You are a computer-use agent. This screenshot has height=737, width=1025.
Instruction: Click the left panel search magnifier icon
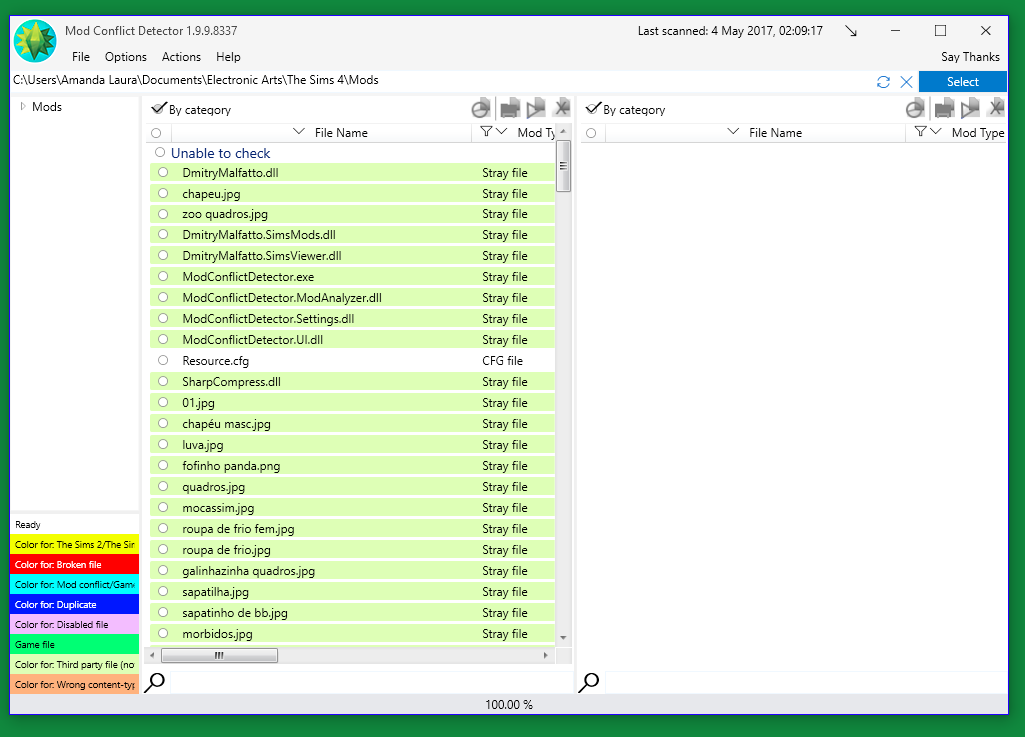154,682
